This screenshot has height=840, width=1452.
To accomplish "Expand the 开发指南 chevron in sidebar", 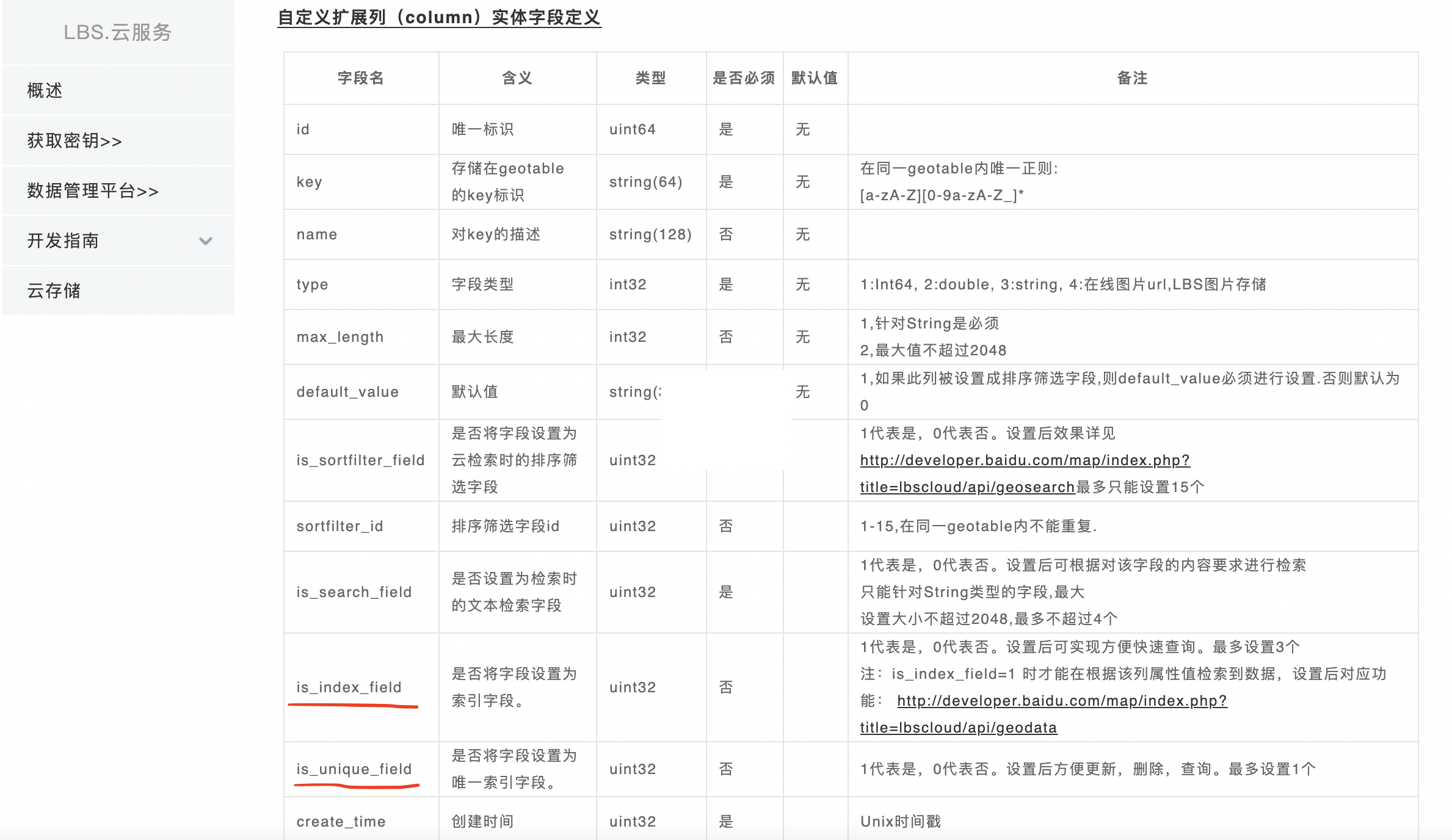I will [206, 241].
